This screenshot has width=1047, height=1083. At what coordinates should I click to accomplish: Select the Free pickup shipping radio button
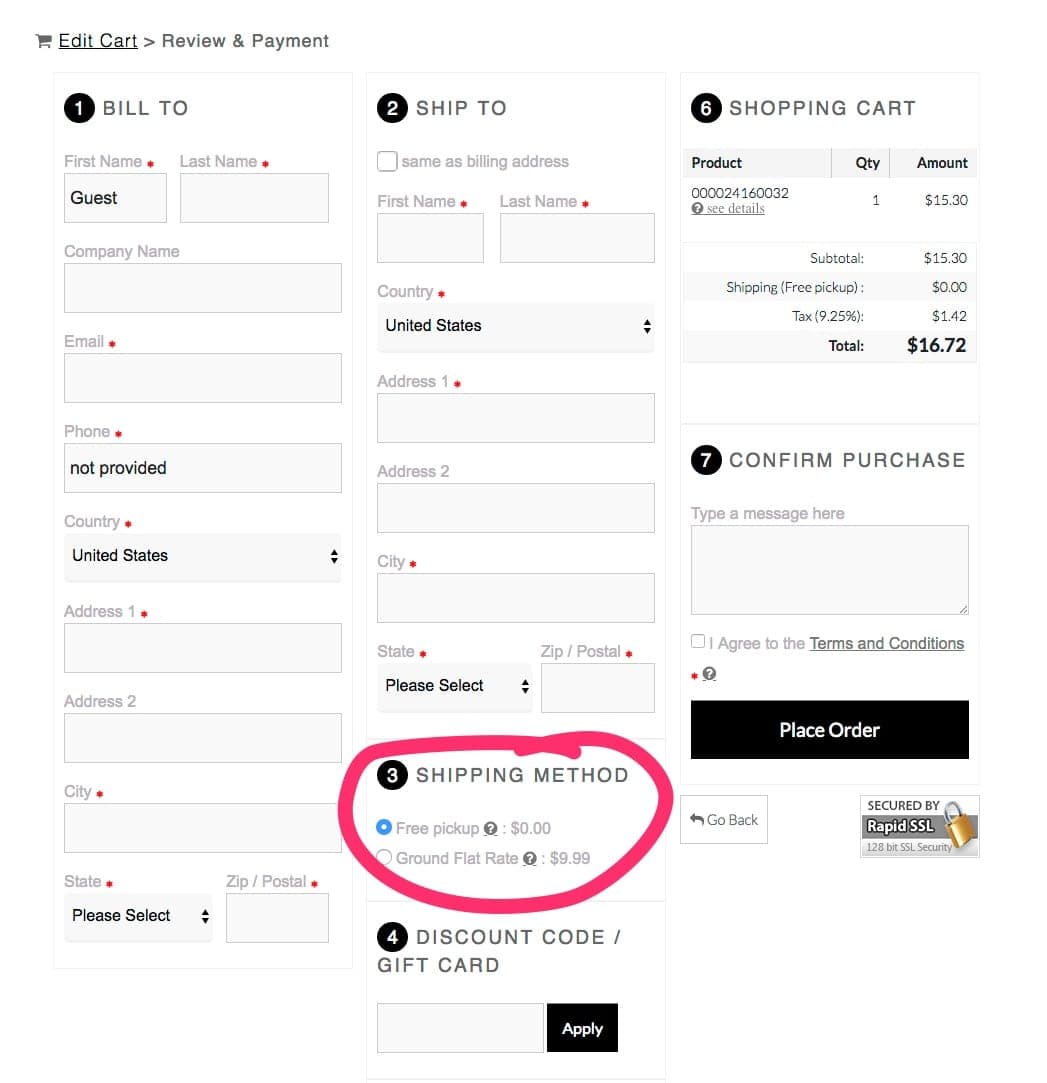click(384, 827)
